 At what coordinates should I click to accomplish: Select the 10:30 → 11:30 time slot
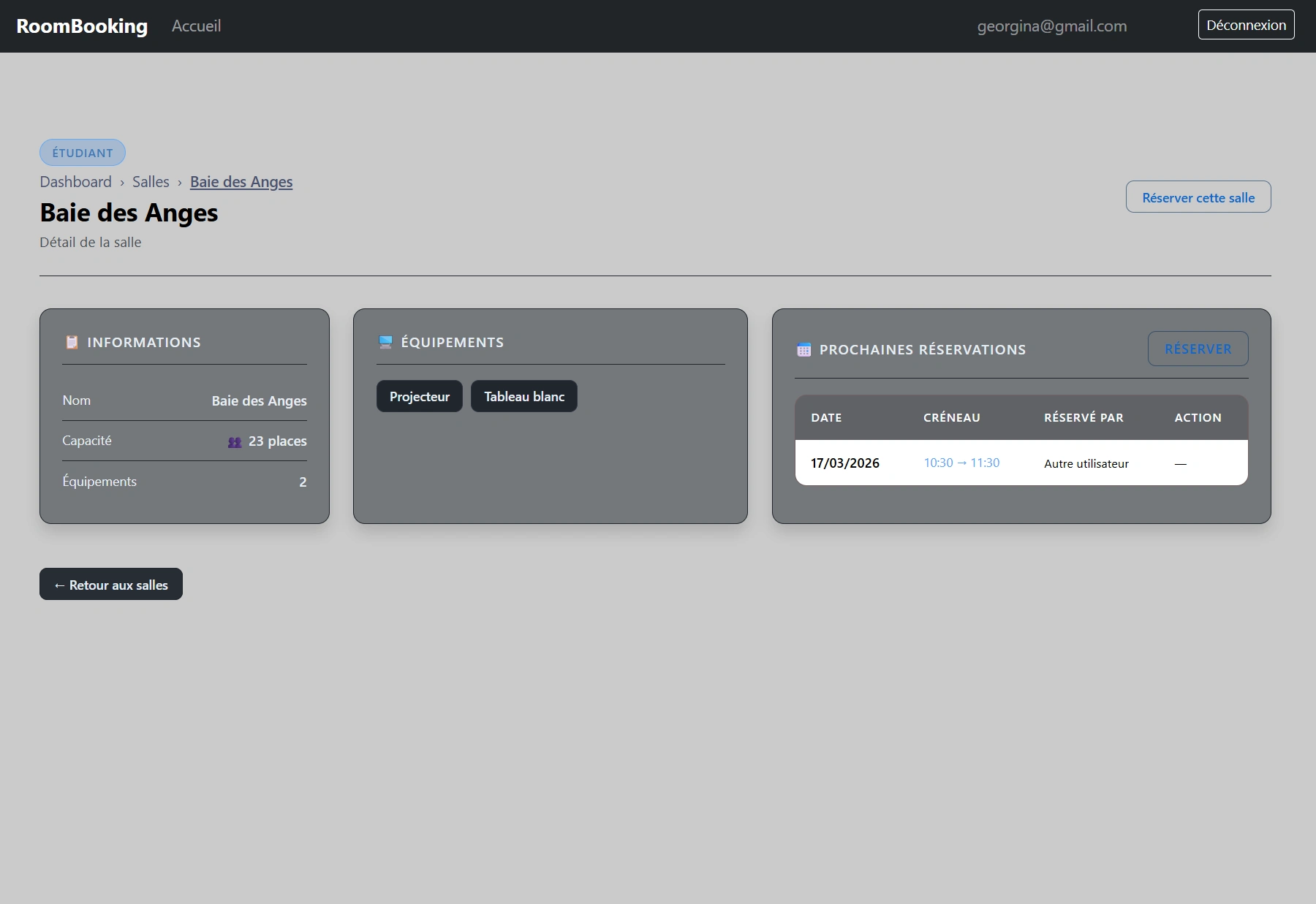[x=961, y=463]
